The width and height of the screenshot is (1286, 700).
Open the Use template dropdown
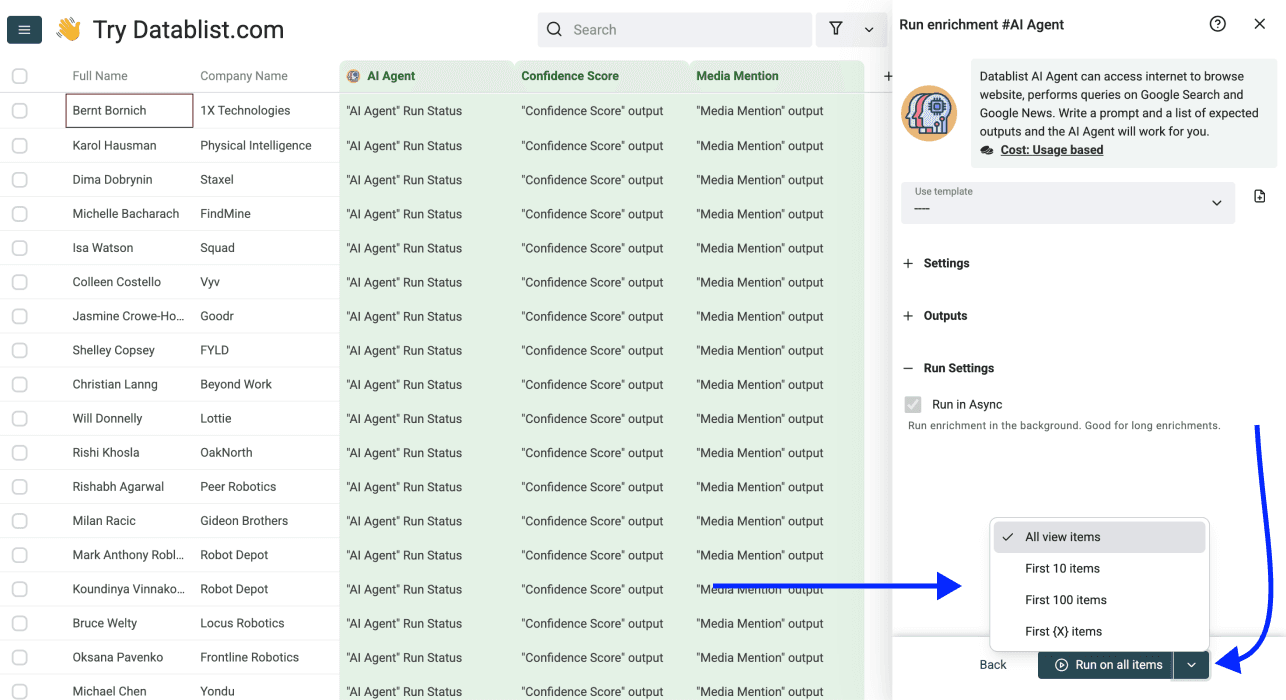(x=1067, y=203)
